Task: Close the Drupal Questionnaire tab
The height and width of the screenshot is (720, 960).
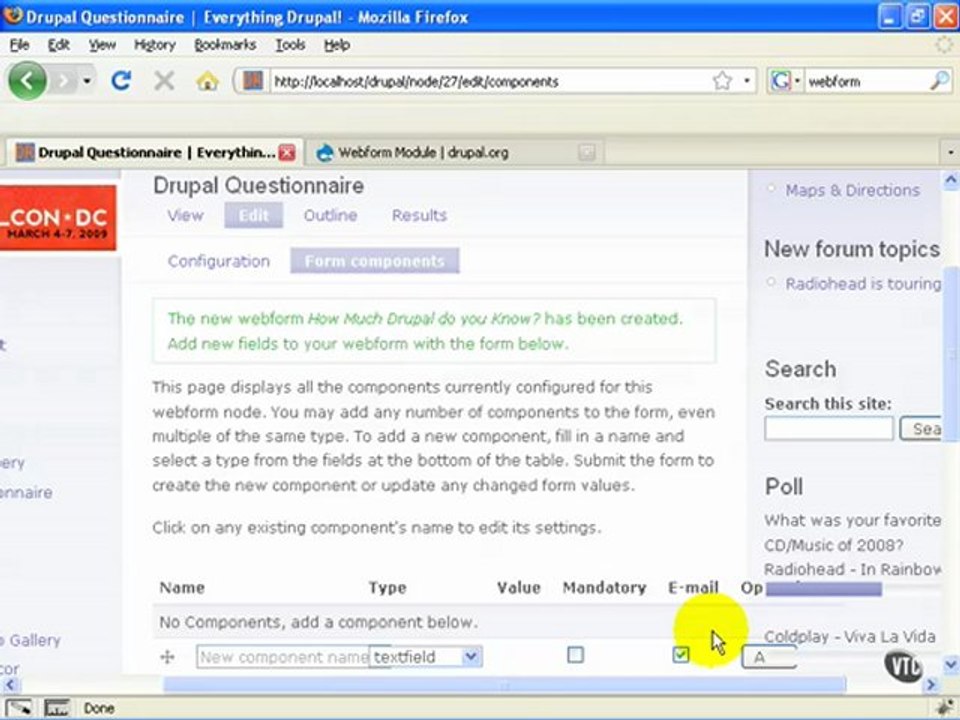Action: (287, 152)
